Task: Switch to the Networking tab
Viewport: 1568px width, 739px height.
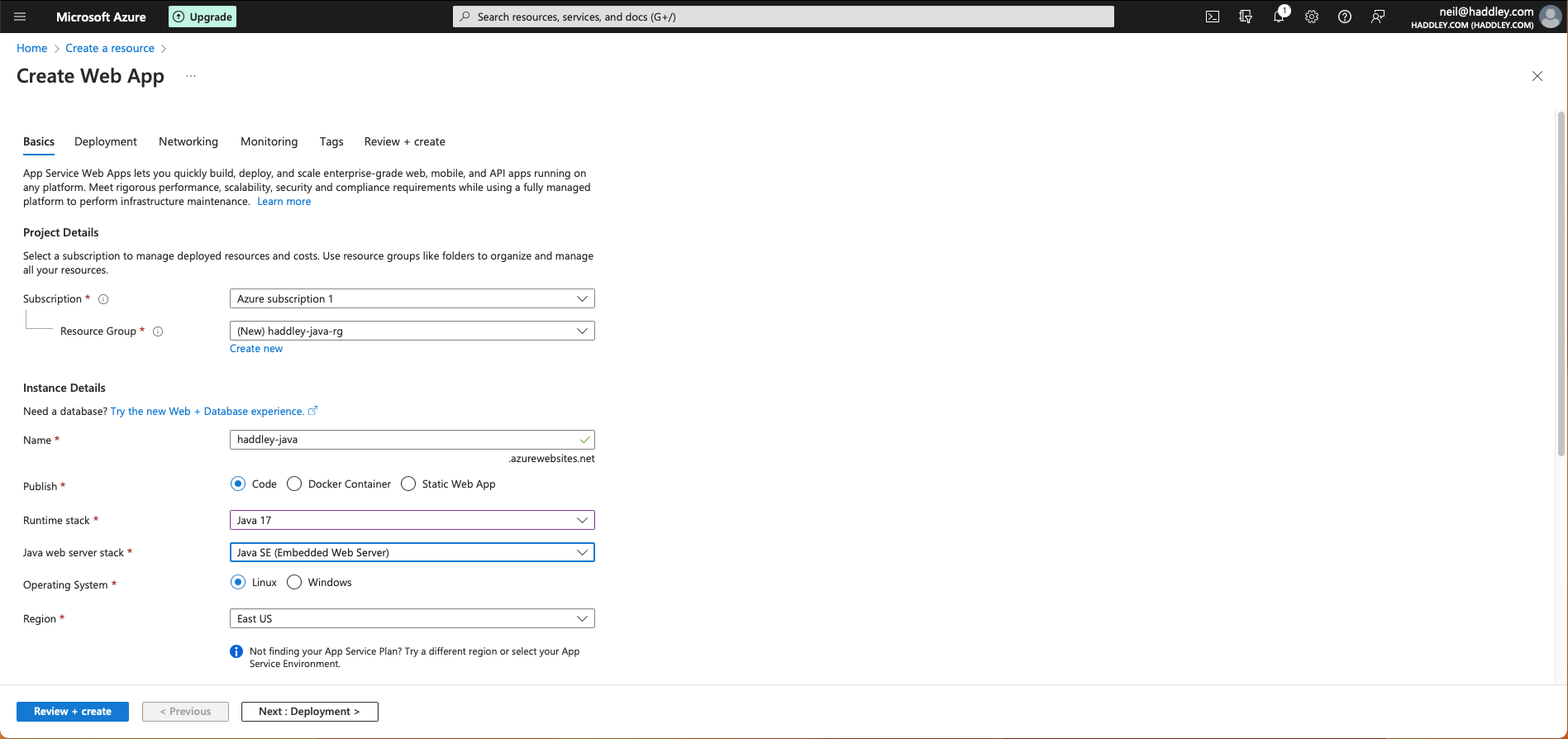Action: [x=188, y=142]
